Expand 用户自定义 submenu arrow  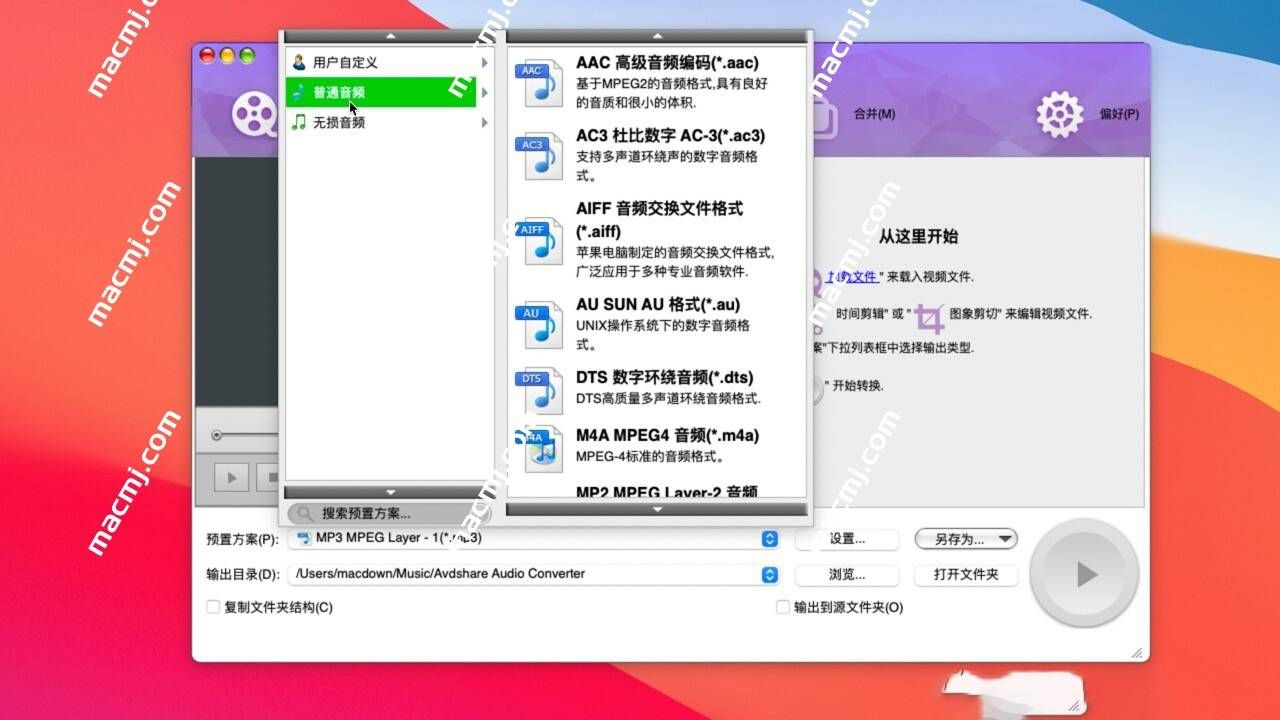point(484,62)
